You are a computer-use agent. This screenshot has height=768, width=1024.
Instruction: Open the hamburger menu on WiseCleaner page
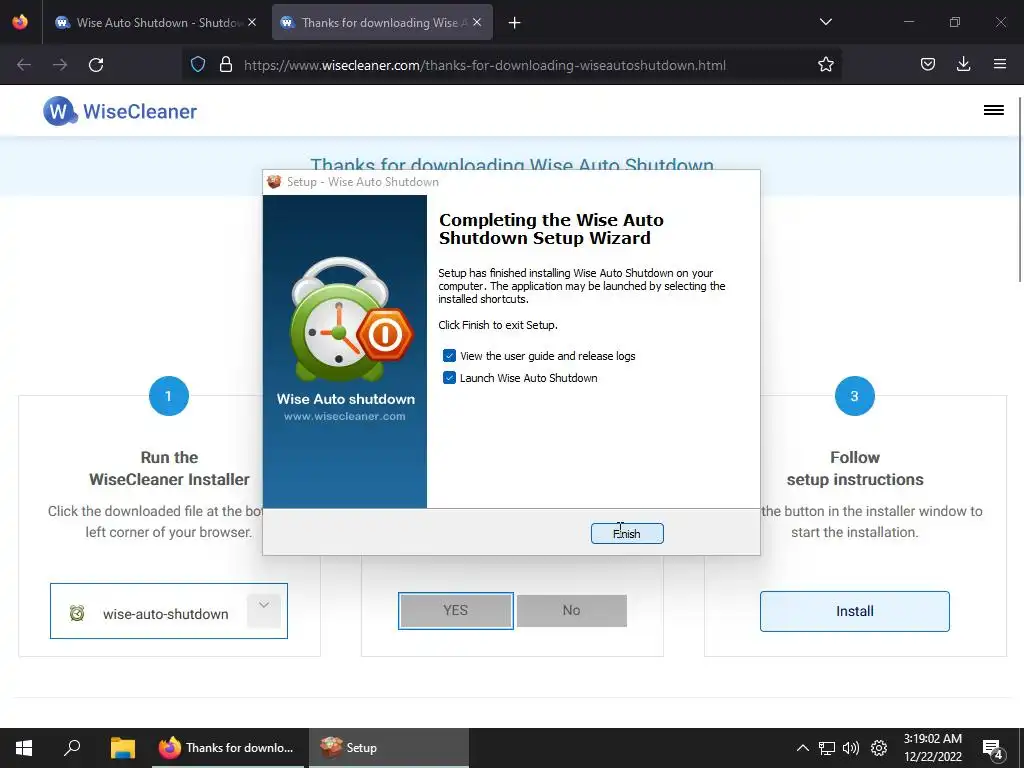point(993,110)
